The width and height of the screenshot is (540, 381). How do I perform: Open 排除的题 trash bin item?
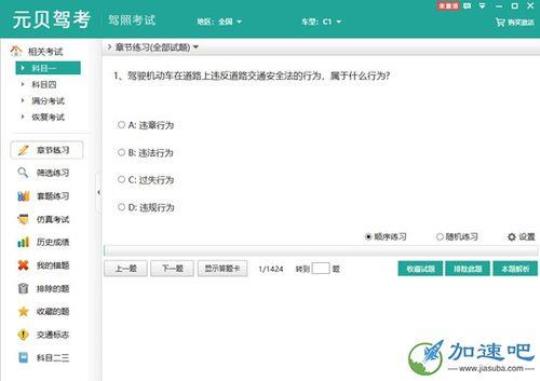pos(44,288)
